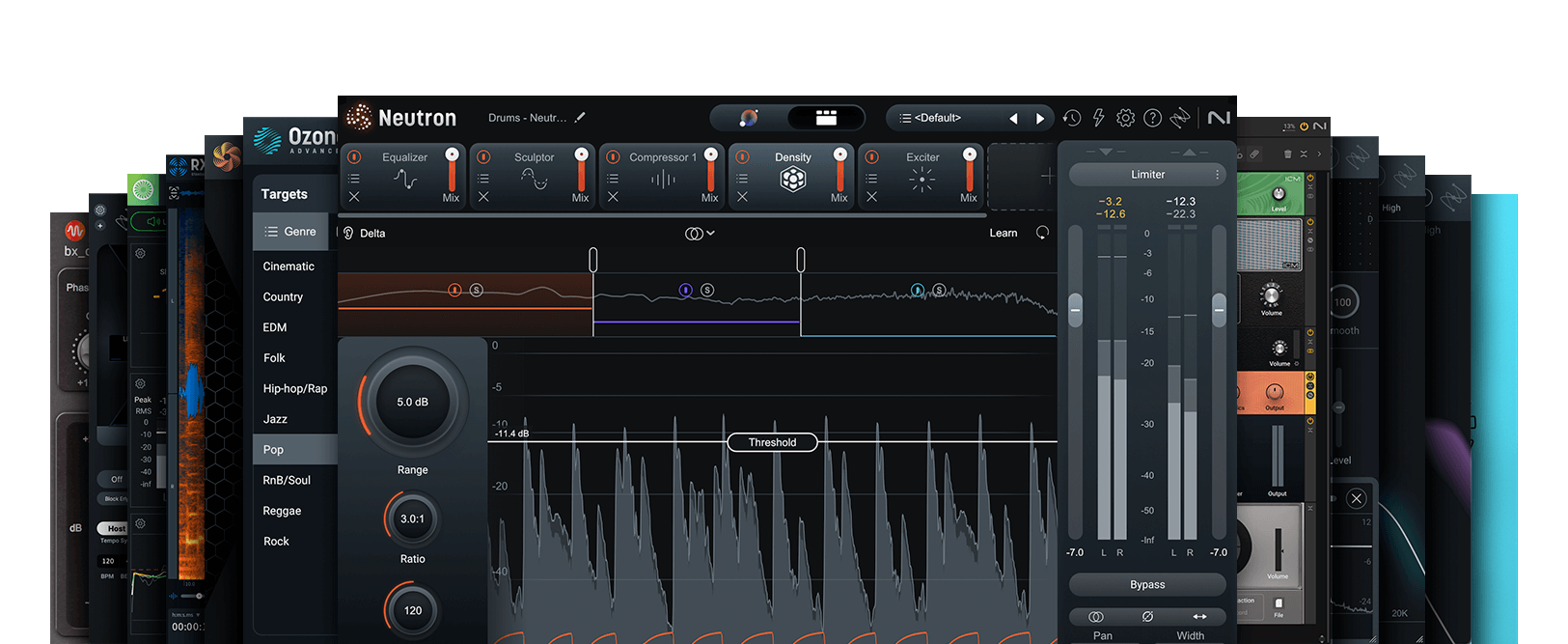Invert phase with the slashed circle icon
The height and width of the screenshot is (644, 1568).
point(1147,616)
